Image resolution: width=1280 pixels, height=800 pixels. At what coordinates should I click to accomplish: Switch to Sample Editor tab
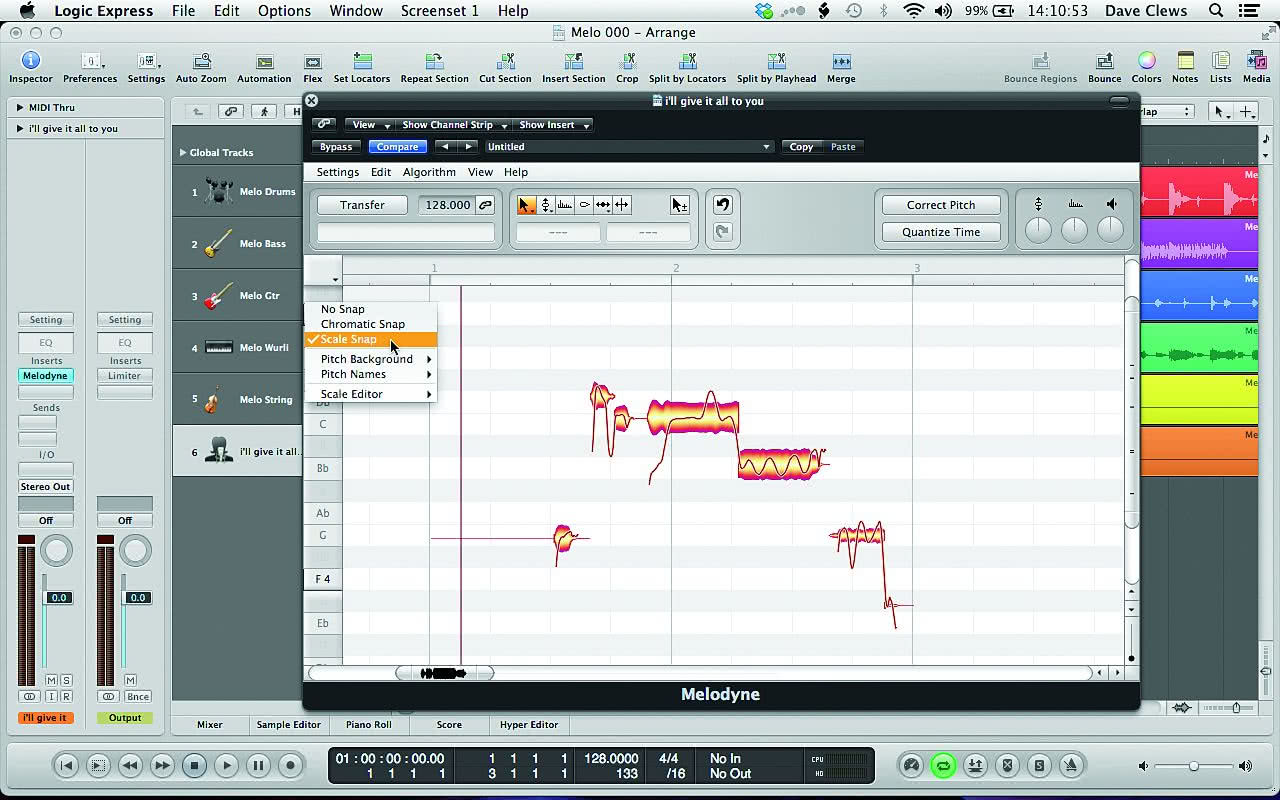289,725
